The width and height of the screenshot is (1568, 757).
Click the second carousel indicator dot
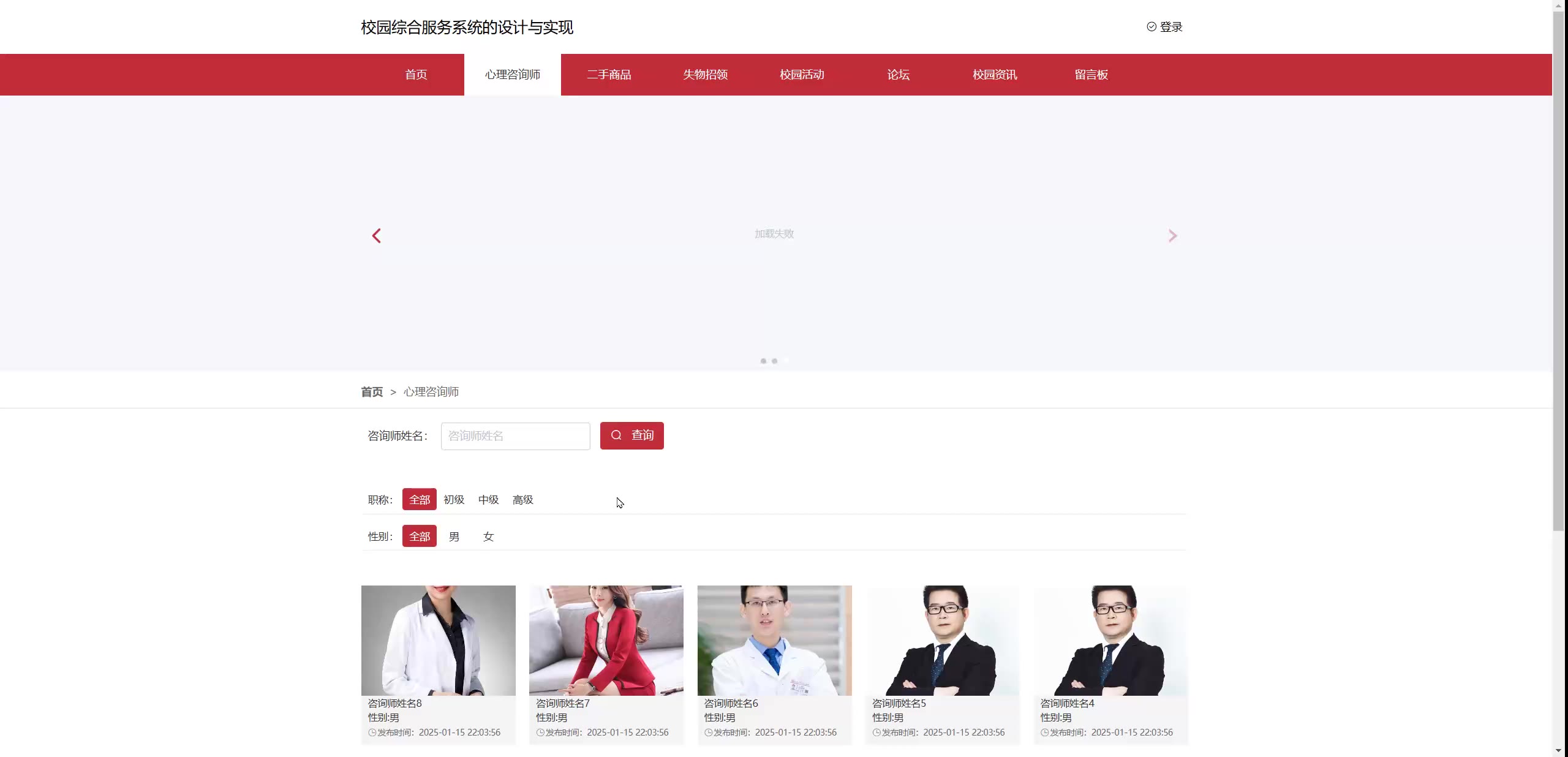774,361
